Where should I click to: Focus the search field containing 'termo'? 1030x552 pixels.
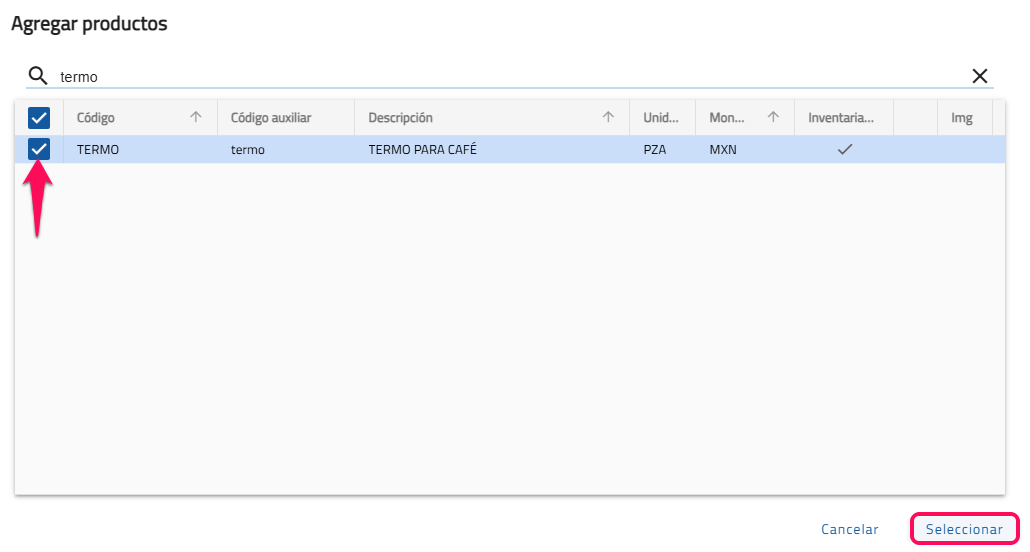500,76
